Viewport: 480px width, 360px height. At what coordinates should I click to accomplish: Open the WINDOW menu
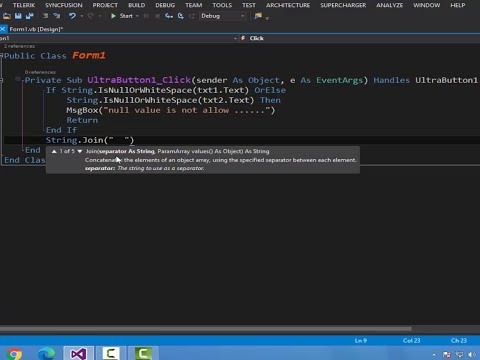(x=426, y=5)
